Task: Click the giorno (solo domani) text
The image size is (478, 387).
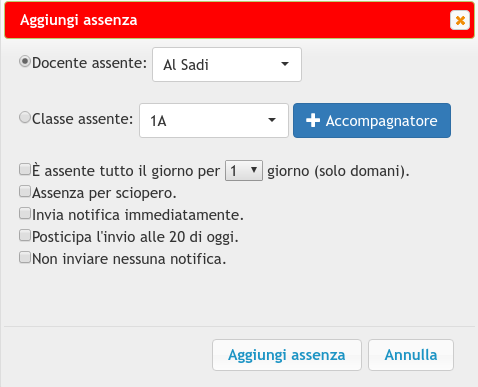Action: pyautogui.click(x=338, y=171)
